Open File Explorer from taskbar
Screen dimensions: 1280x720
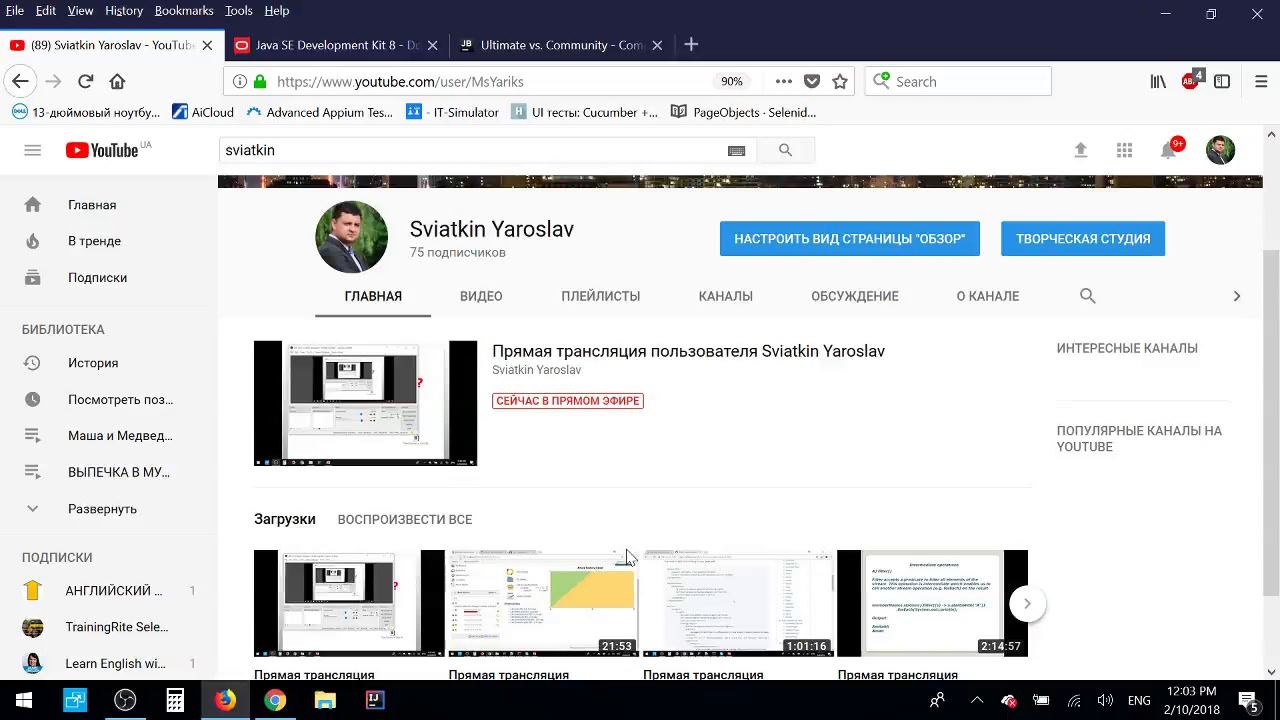(325, 700)
